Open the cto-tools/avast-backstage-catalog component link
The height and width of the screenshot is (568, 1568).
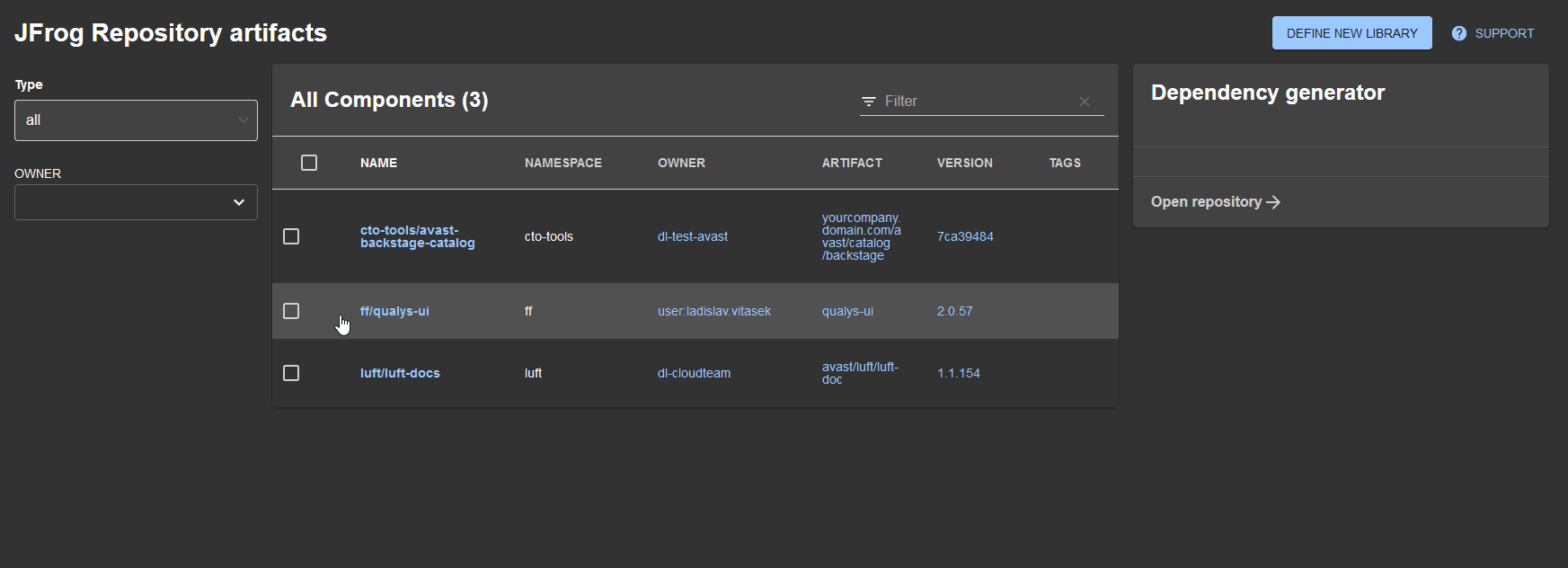point(418,236)
